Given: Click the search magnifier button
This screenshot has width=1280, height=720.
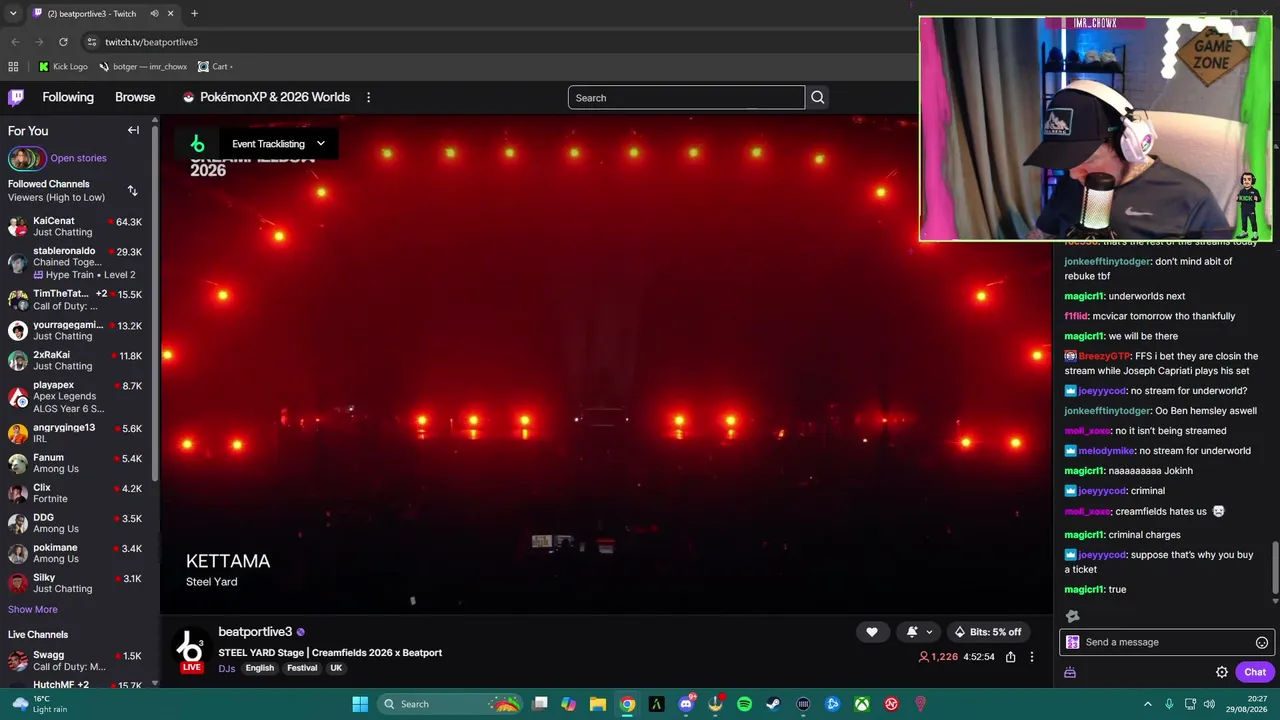Looking at the screenshot, I should click(x=818, y=98).
